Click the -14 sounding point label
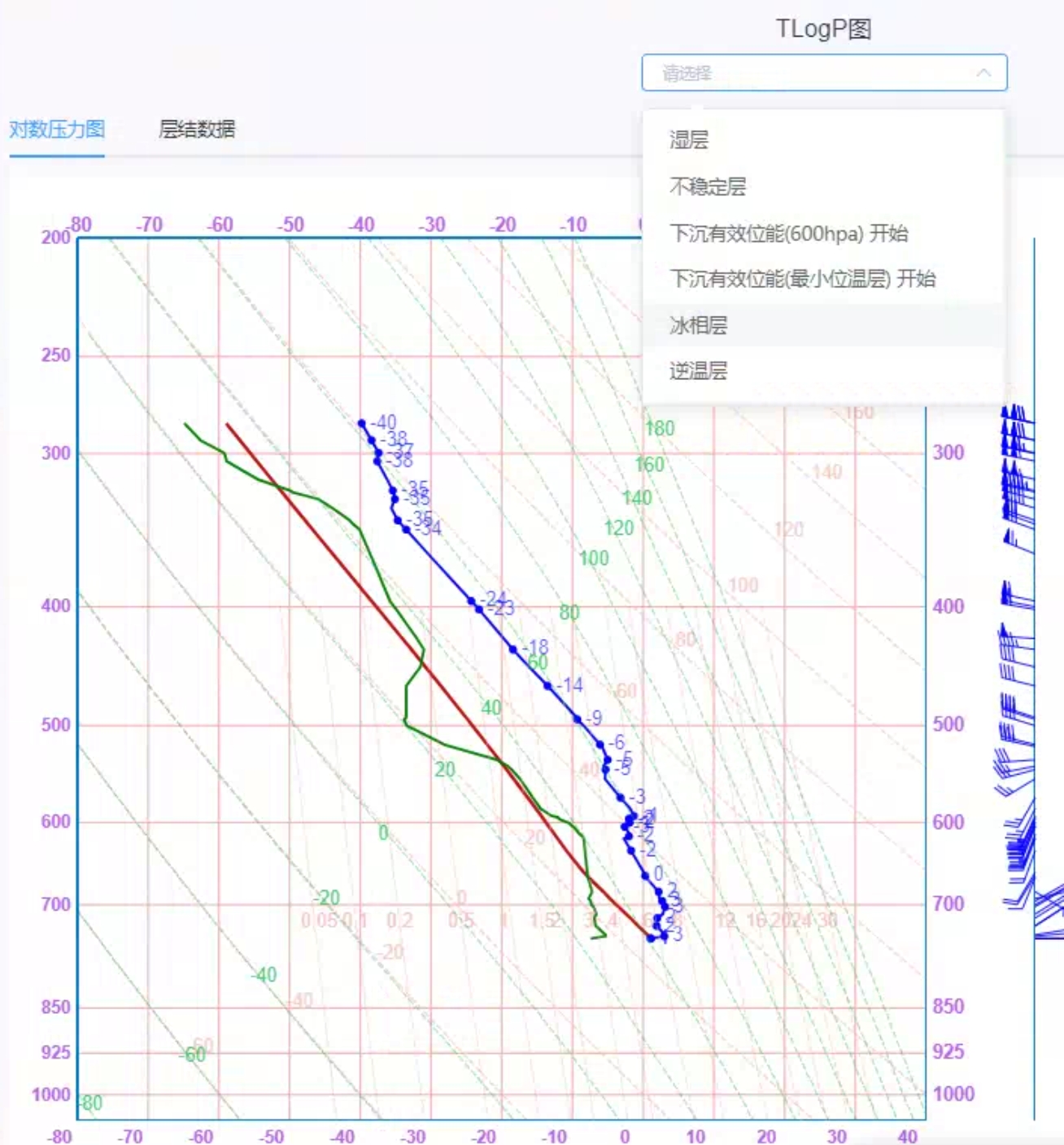Screen dimensions: 1064x1145 coord(569,685)
